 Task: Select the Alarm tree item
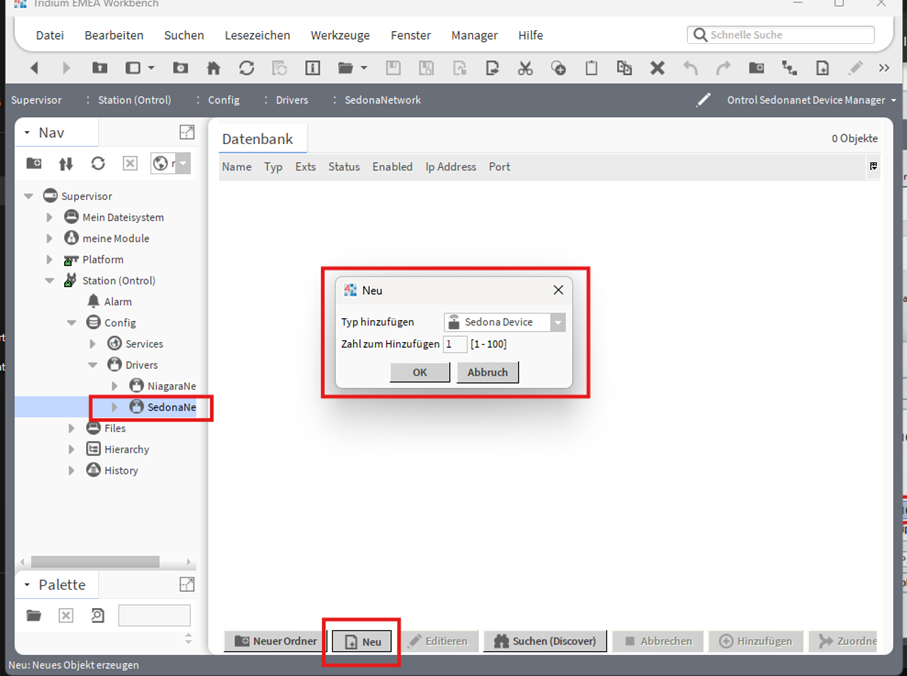[x=118, y=302]
